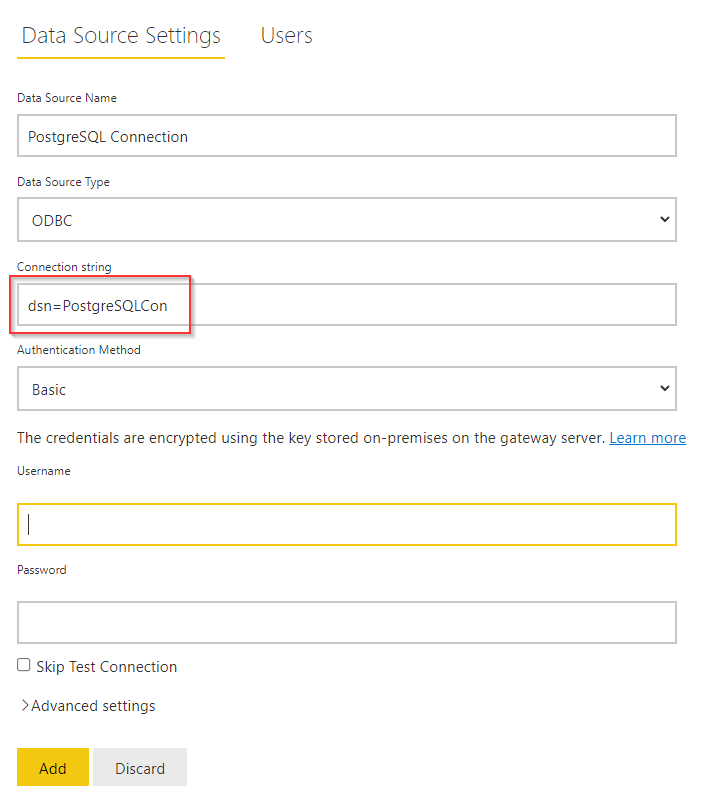Click into the Password field
The width and height of the screenshot is (722, 804).
tap(347, 622)
